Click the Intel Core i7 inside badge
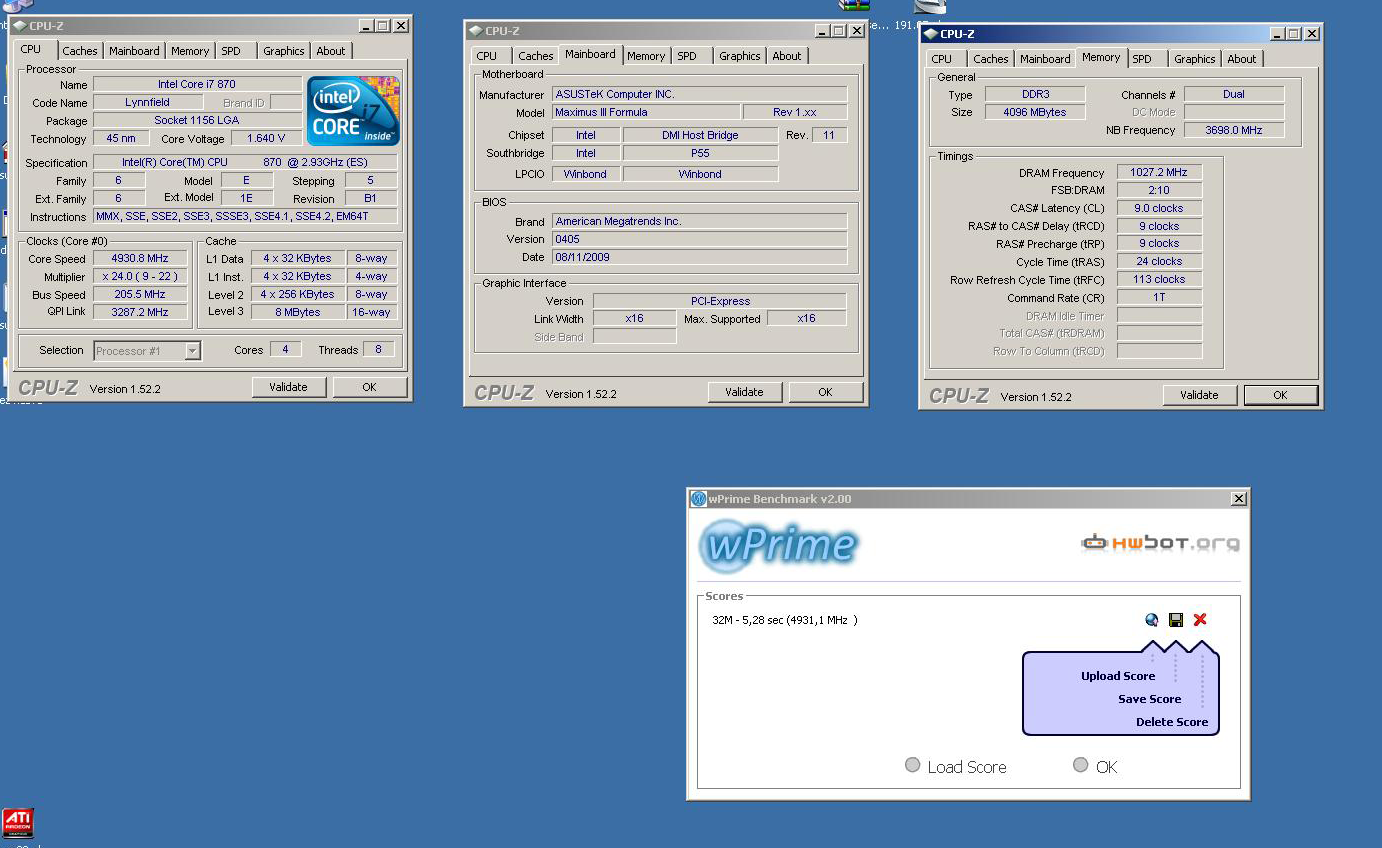 coord(353,110)
